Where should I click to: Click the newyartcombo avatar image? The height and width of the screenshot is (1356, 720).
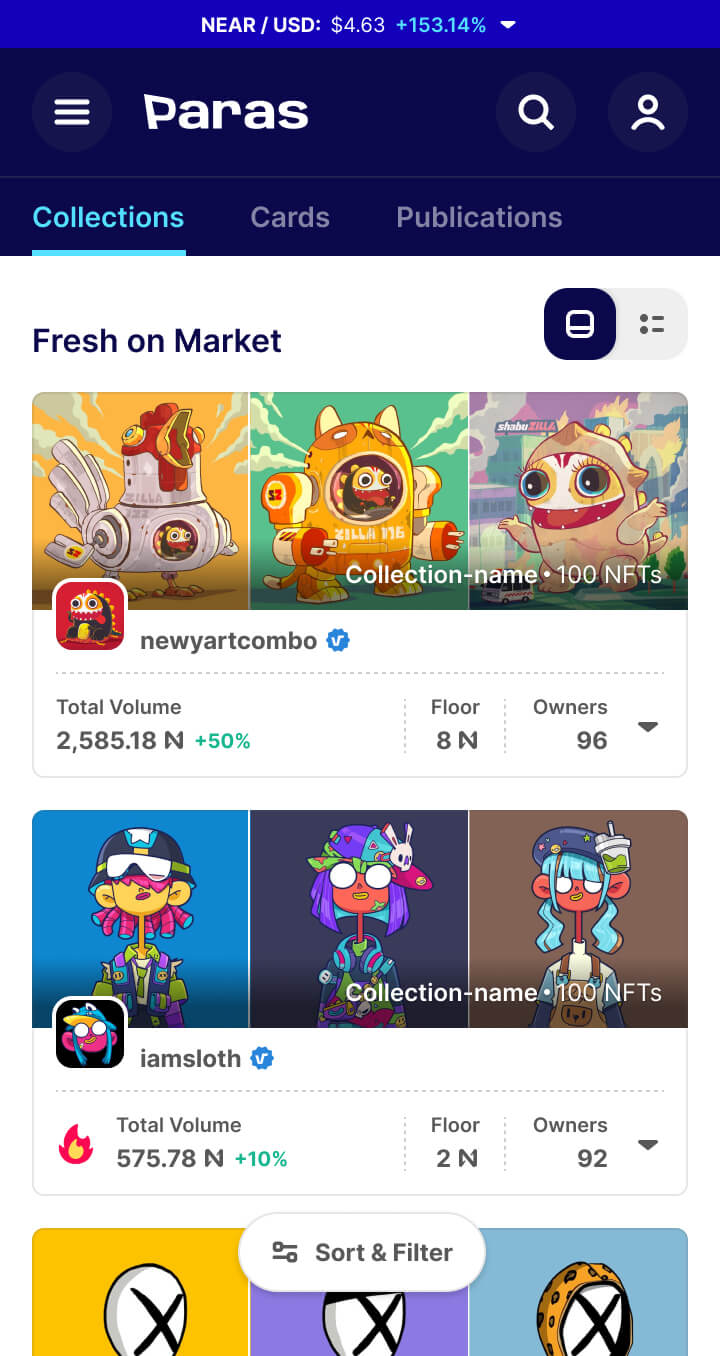(90, 616)
